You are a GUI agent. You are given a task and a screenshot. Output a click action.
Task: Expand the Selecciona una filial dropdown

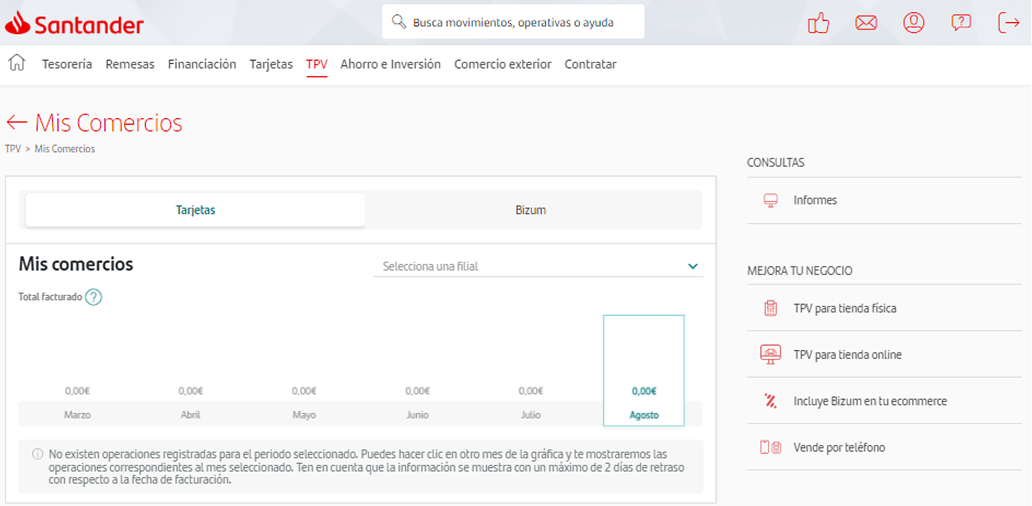tap(538, 266)
